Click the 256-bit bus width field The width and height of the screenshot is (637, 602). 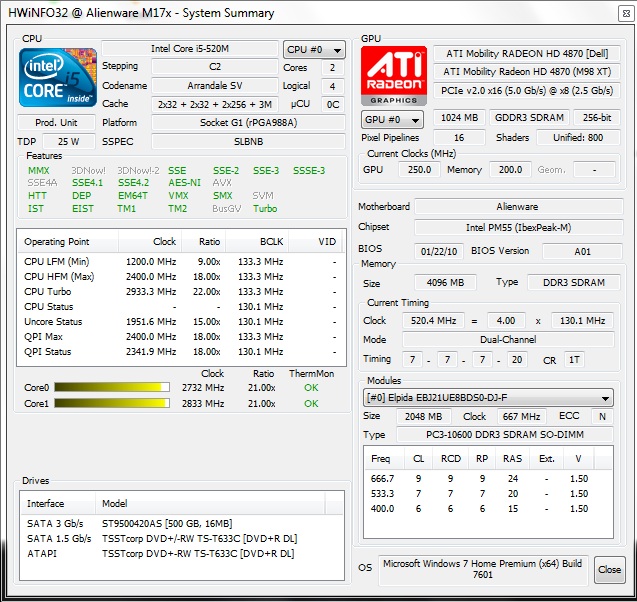(597, 118)
